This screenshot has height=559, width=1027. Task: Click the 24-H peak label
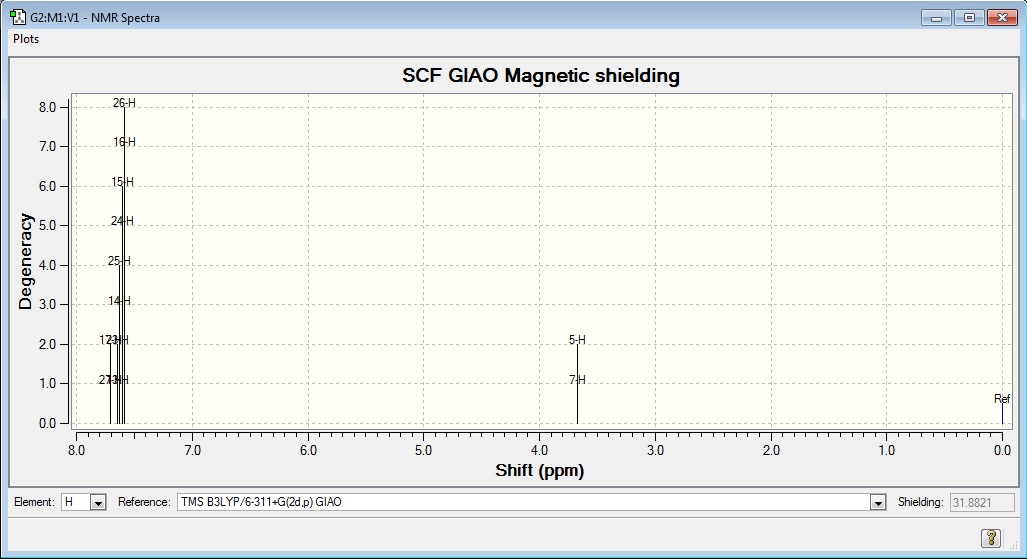122,222
